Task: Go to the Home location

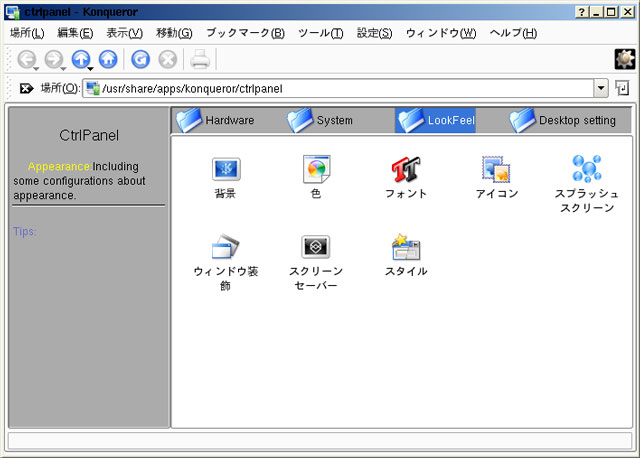Action: click(x=108, y=60)
